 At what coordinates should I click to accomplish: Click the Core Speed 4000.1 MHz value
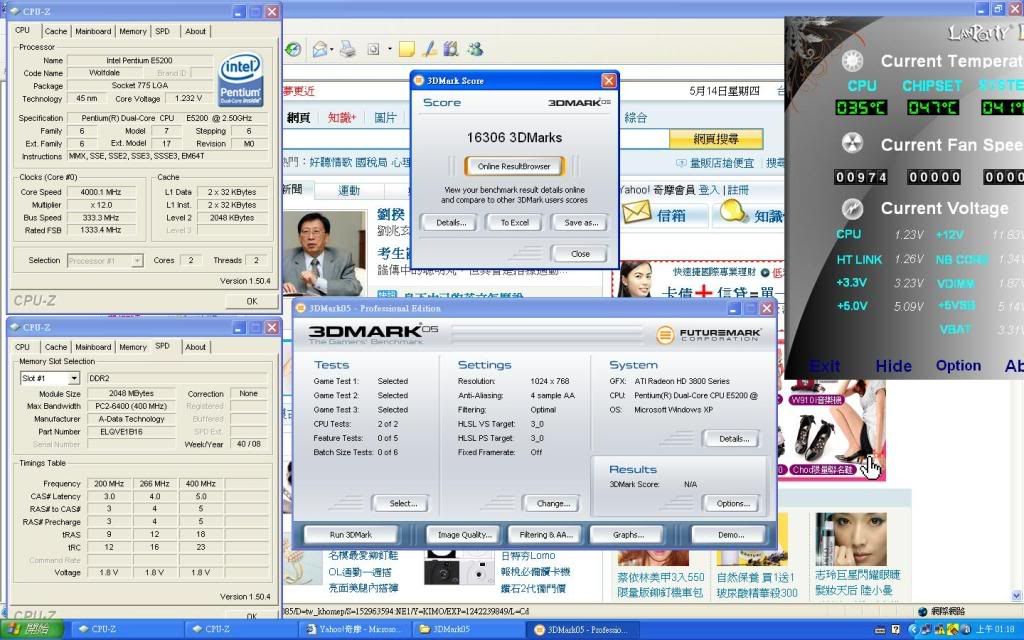tap(101, 192)
